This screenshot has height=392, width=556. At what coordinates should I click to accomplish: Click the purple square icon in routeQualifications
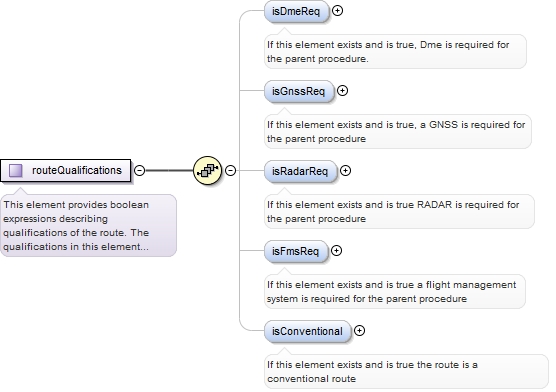(x=16, y=171)
